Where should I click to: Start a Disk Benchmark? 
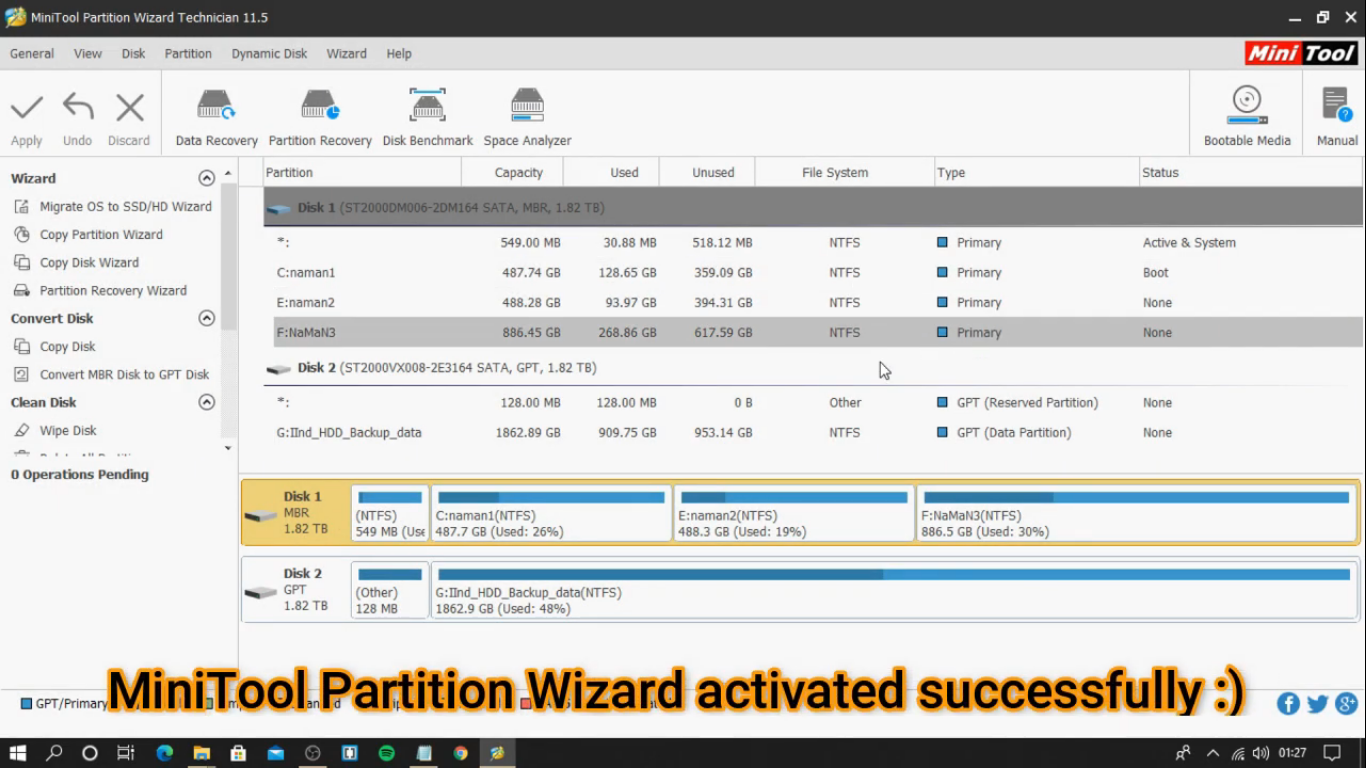(427, 113)
